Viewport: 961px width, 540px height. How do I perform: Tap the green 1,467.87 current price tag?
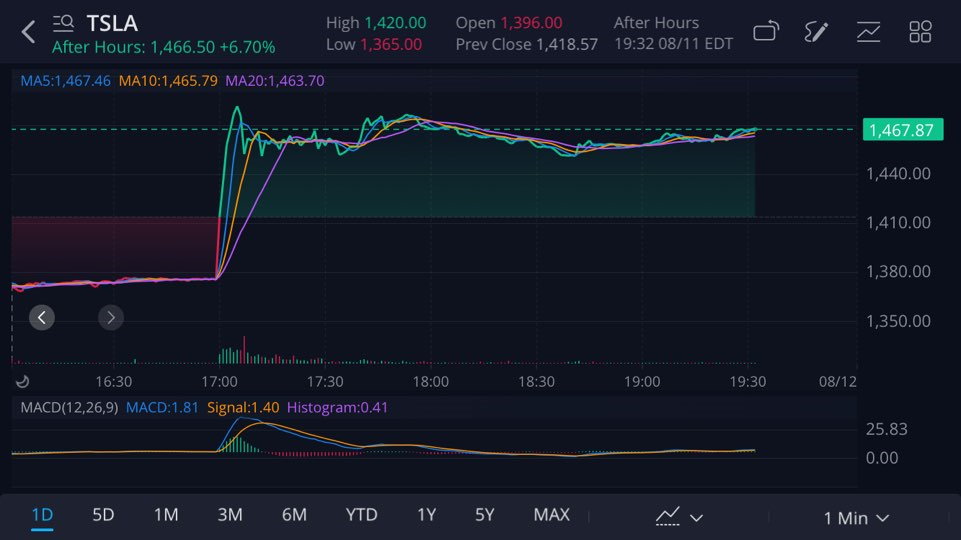903,130
